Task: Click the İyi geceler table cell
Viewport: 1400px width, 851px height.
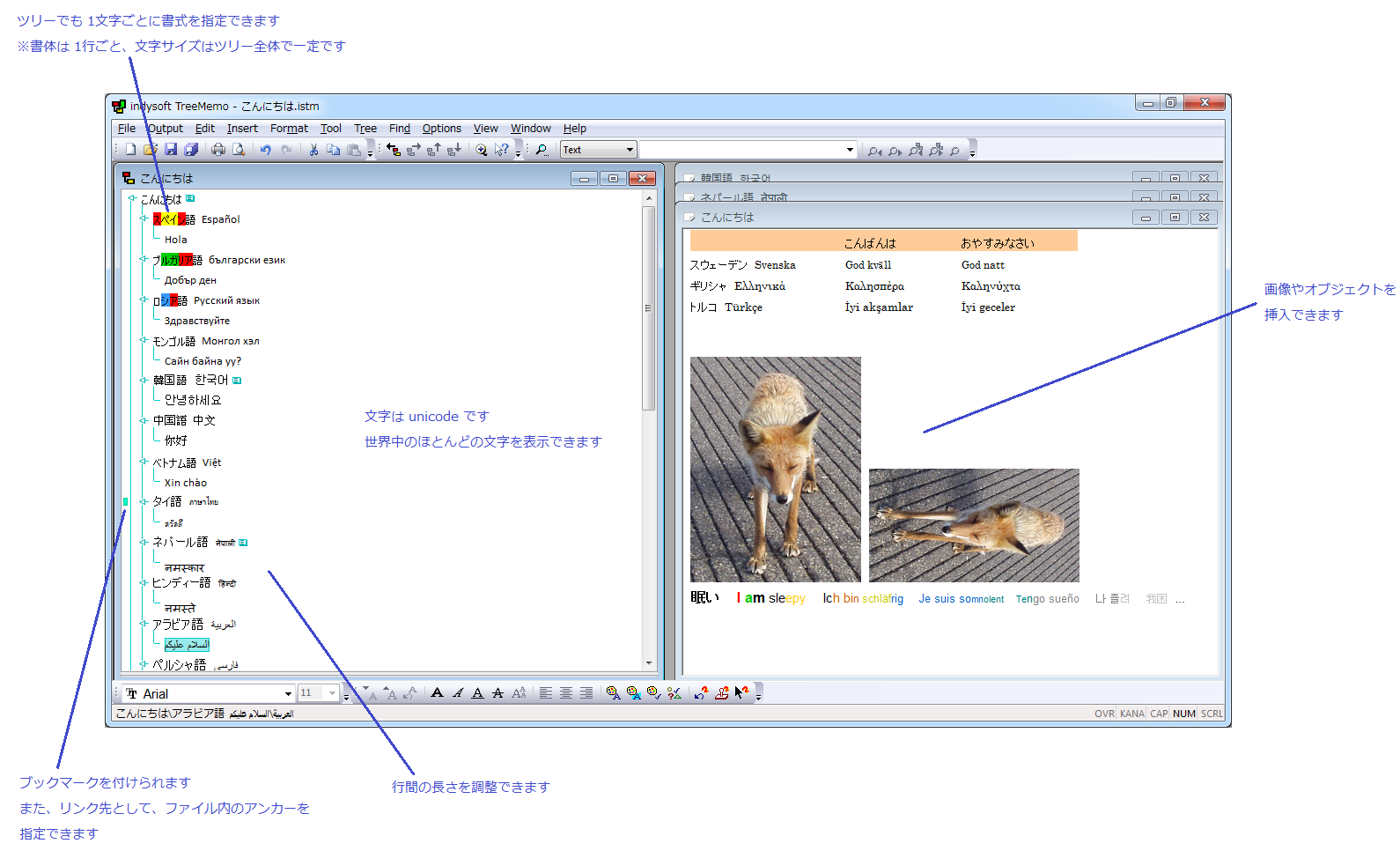Action: tap(988, 307)
